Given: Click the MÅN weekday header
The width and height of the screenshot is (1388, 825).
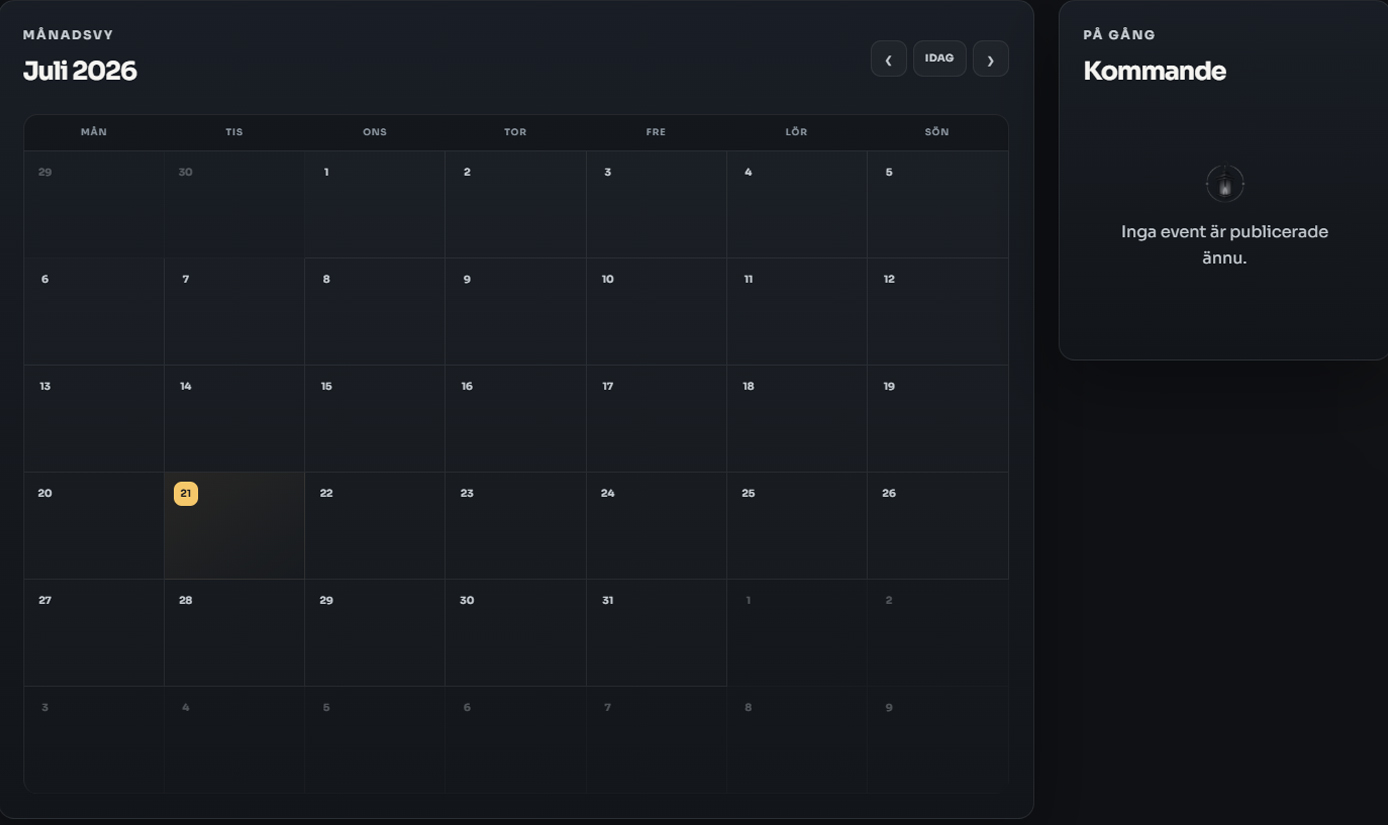Looking at the screenshot, I should pyautogui.click(x=94, y=132).
